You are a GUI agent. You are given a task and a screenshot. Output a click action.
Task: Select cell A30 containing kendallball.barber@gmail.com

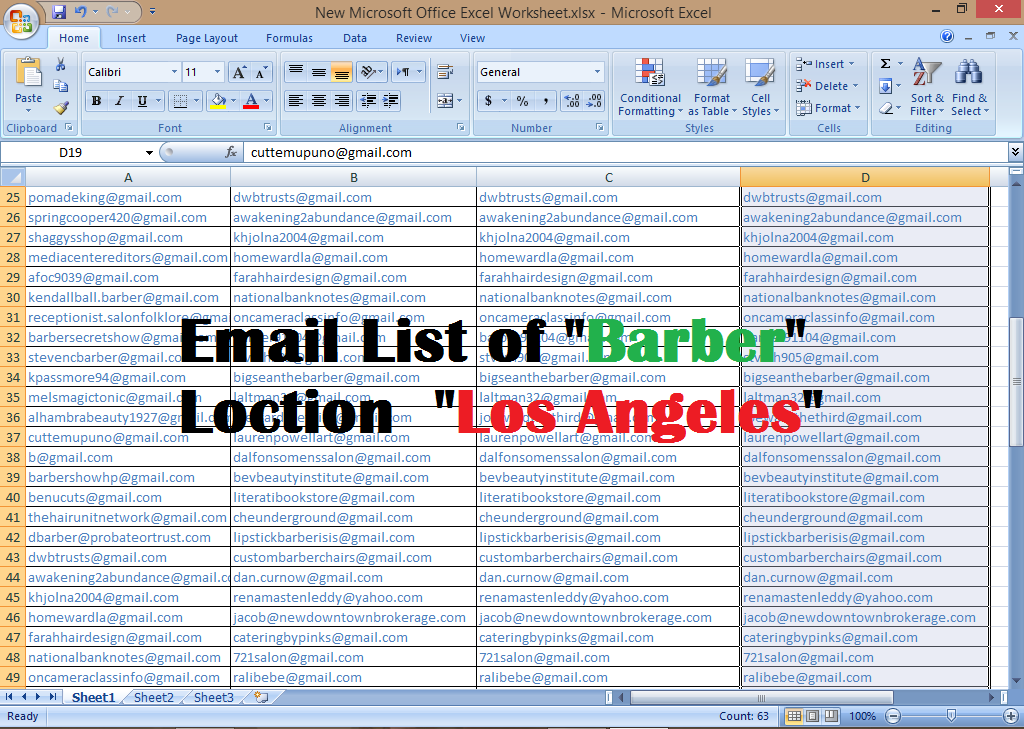(x=127, y=297)
